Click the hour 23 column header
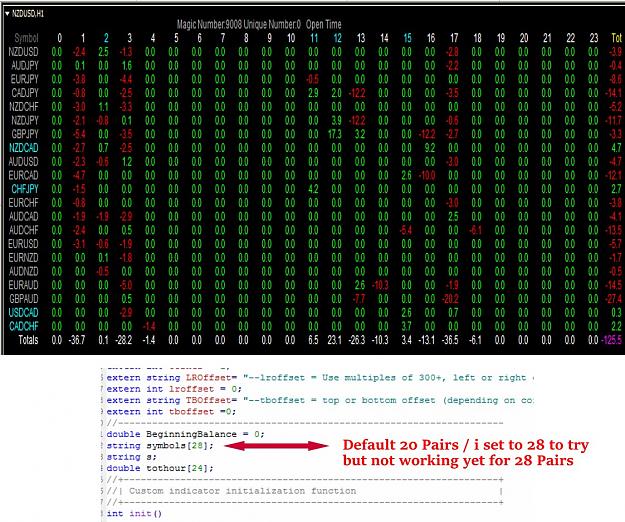This screenshot has height=522, width=625. (594, 38)
